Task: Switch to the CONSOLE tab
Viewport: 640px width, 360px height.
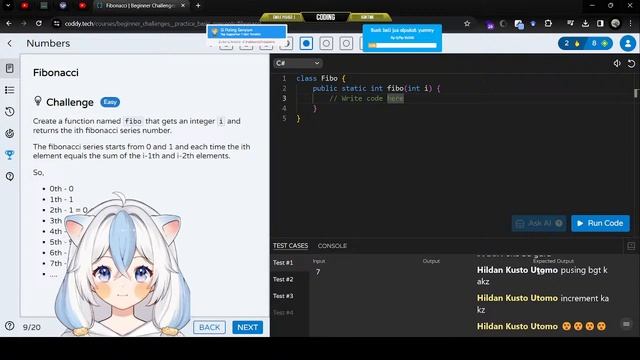Action: [x=332, y=246]
